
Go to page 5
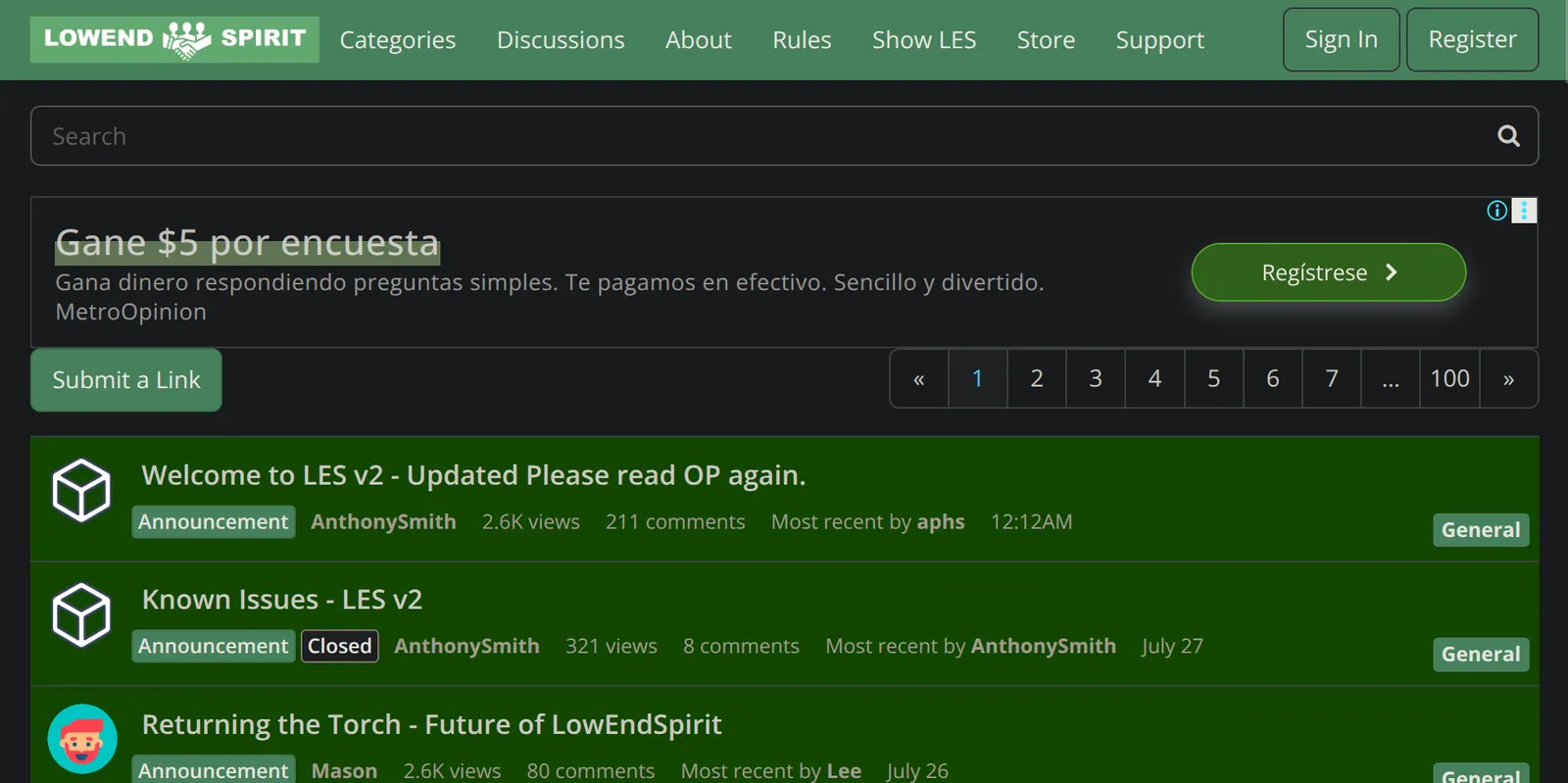[x=1214, y=378]
